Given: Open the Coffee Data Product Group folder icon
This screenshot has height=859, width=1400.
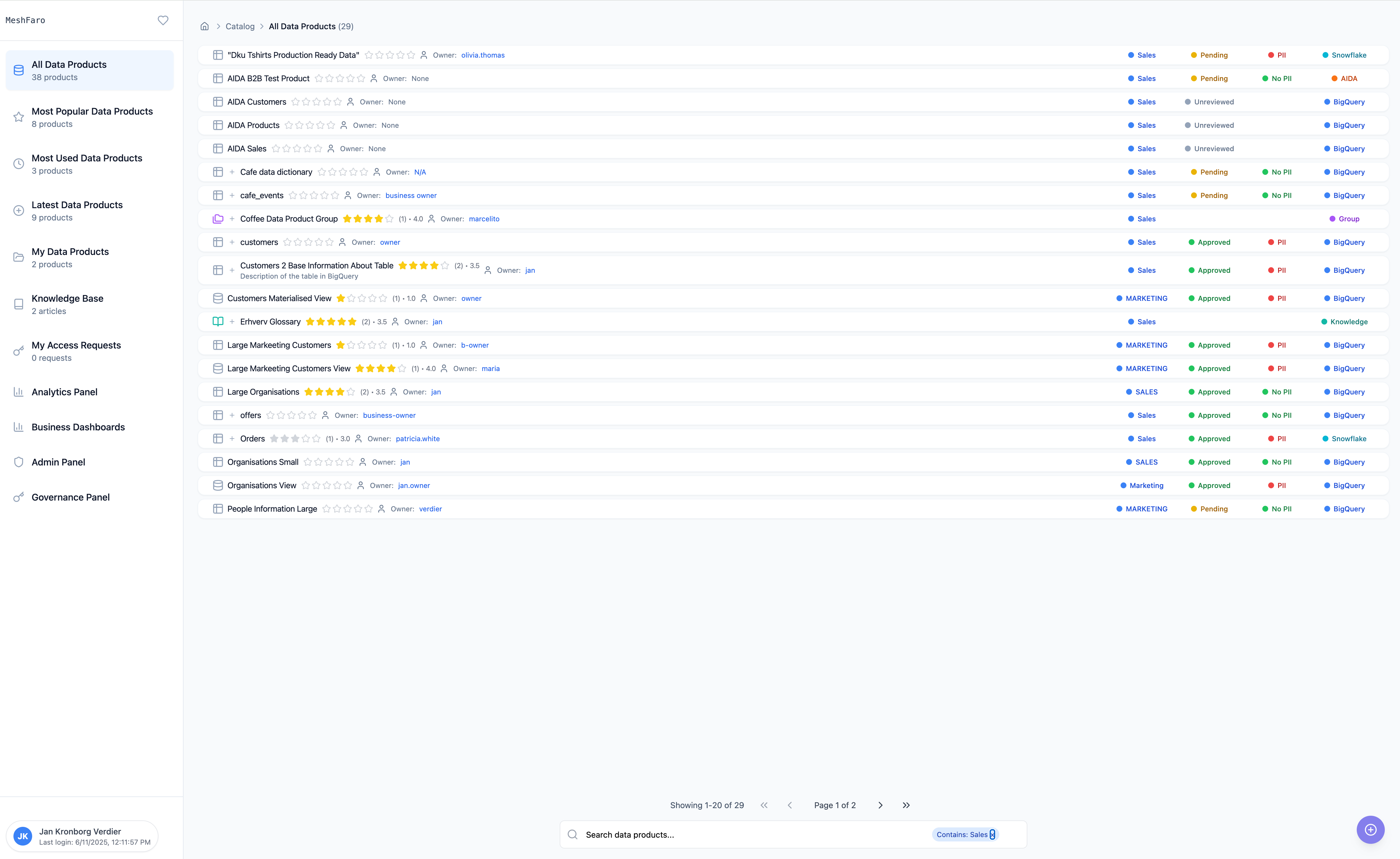Looking at the screenshot, I should (x=218, y=218).
